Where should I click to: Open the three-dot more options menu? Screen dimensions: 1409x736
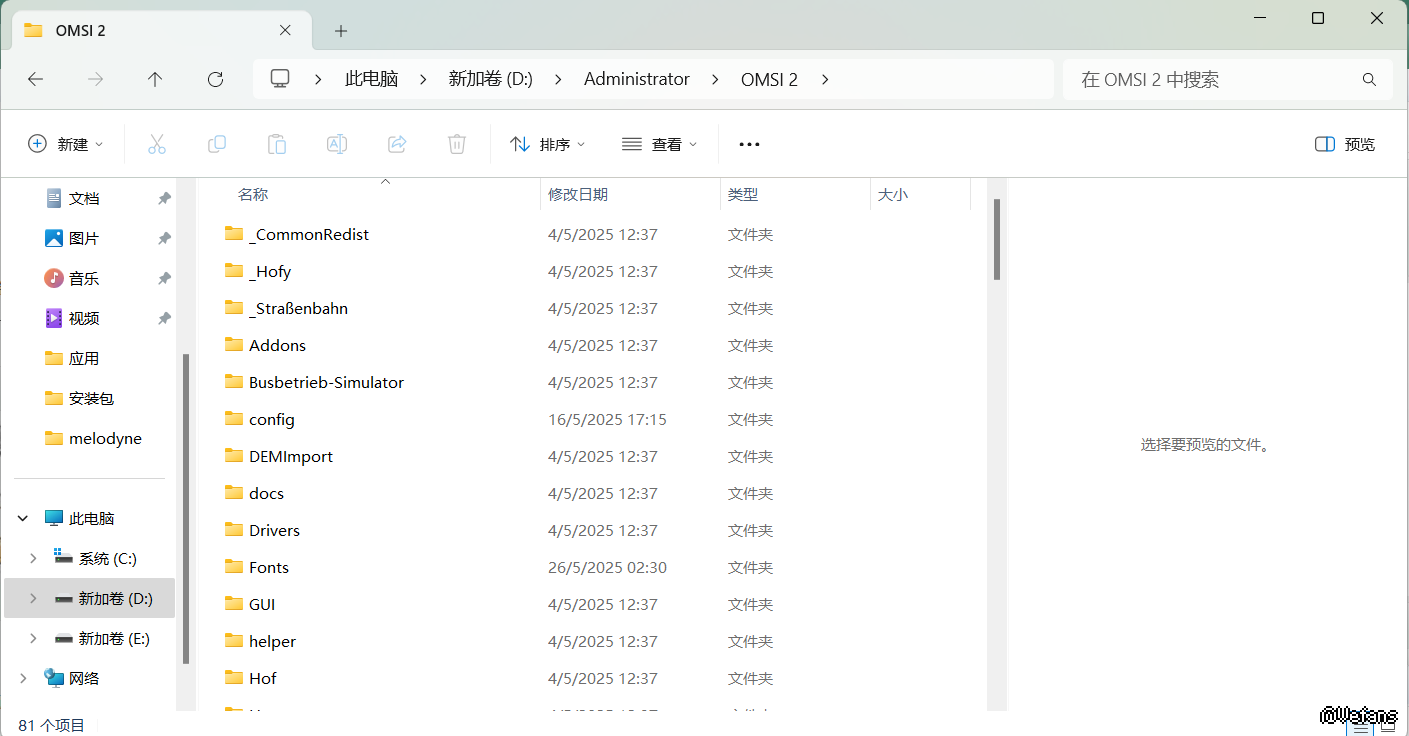pos(749,144)
